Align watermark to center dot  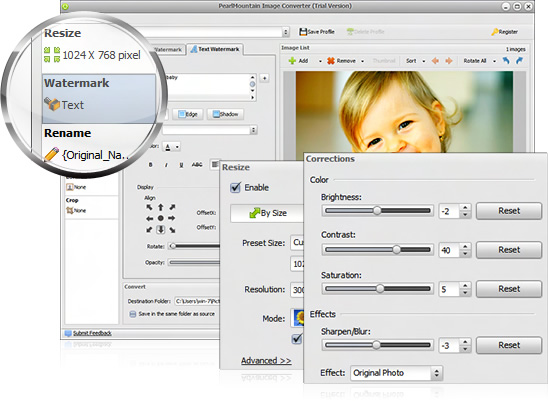(x=160, y=219)
